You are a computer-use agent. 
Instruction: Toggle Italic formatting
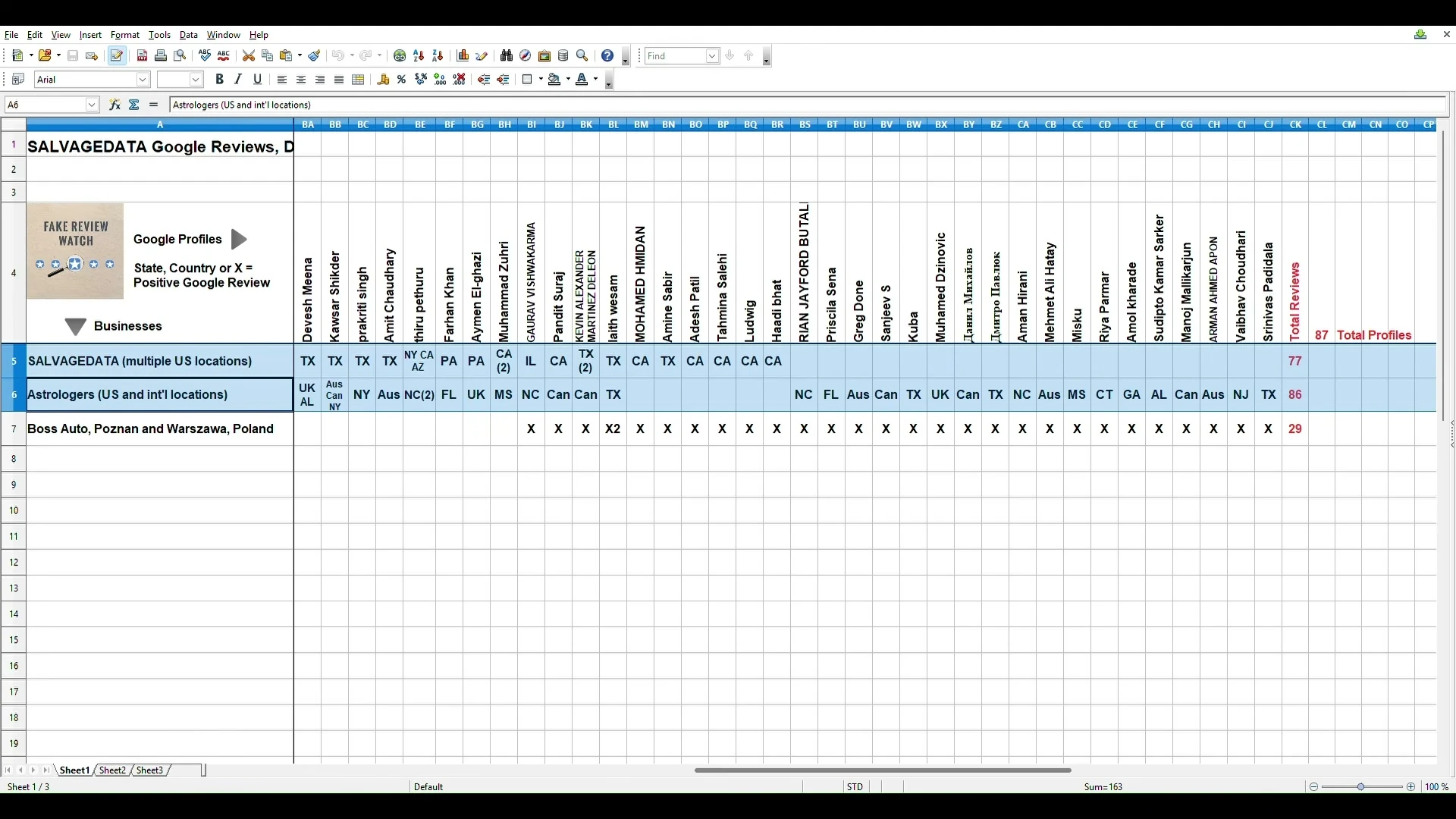[x=238, y=80]
